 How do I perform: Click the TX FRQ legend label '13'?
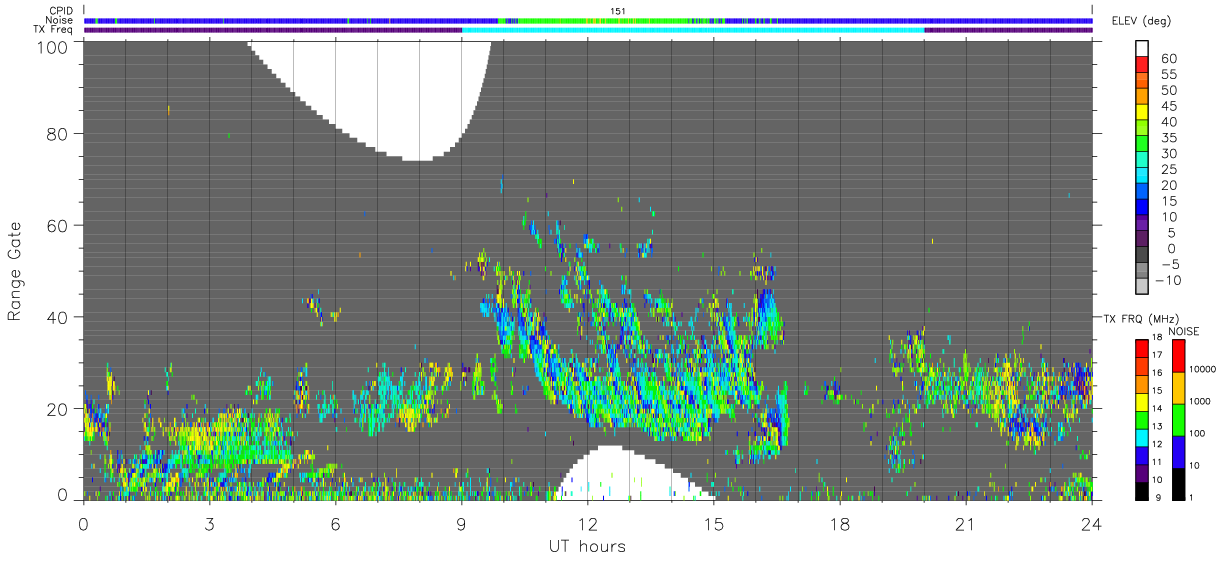click(x=1157, y=427)
